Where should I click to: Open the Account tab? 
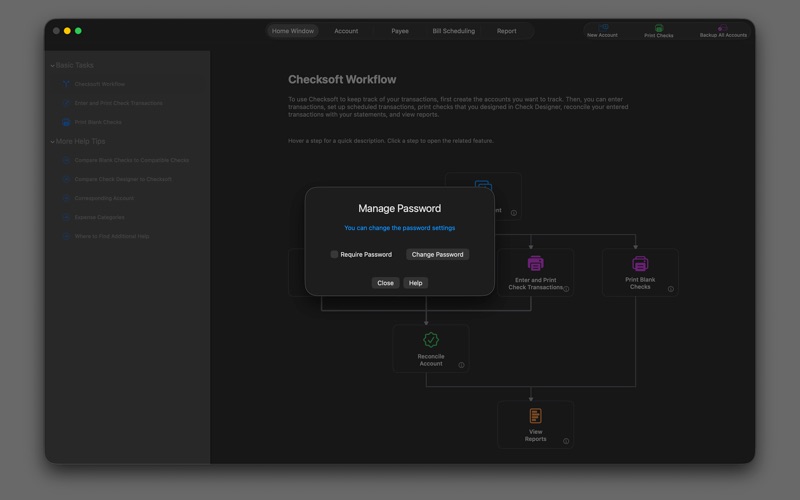pos(346,31)
